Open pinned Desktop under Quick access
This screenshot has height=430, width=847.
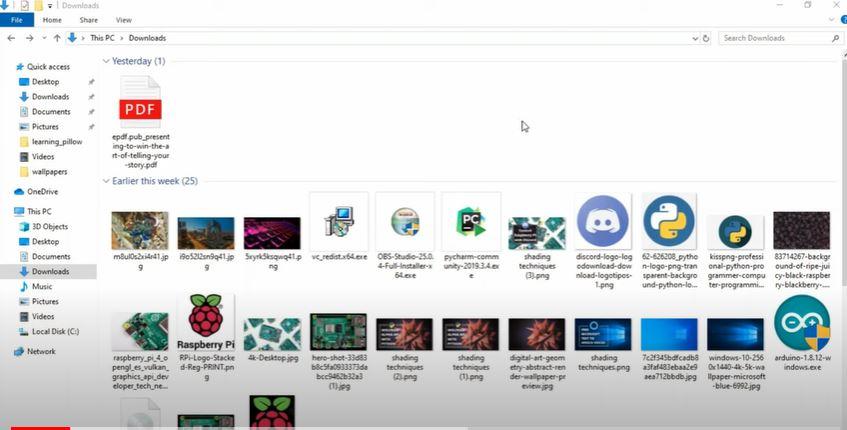(45, 82)
